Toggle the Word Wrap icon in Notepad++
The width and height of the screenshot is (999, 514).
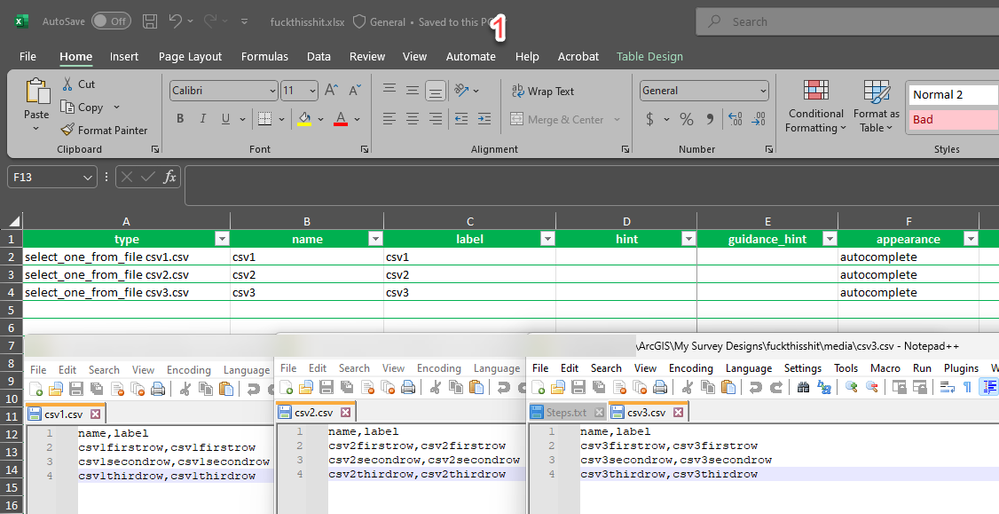pos(947,387)
